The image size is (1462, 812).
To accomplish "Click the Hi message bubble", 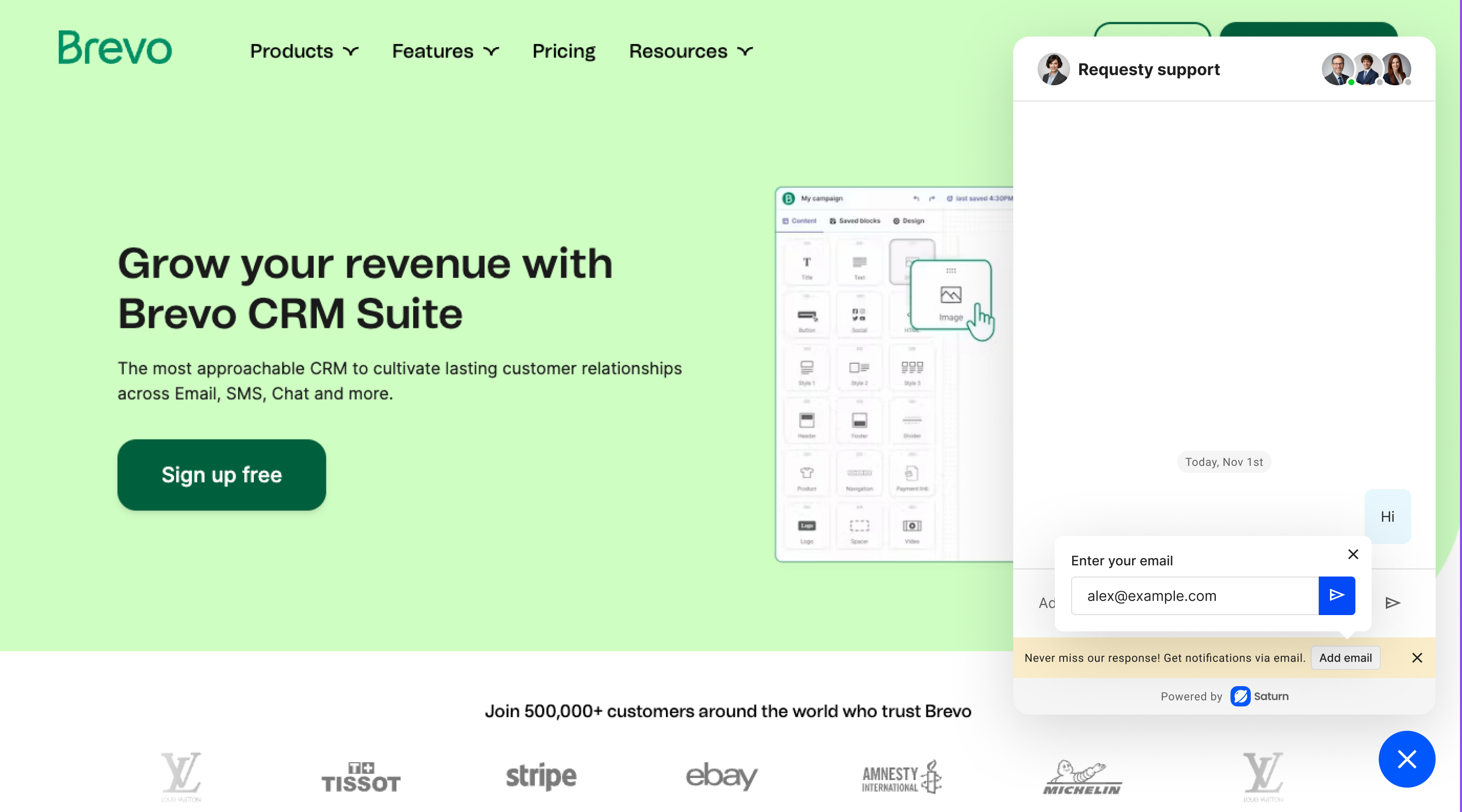I will (x=1387, y=516).
